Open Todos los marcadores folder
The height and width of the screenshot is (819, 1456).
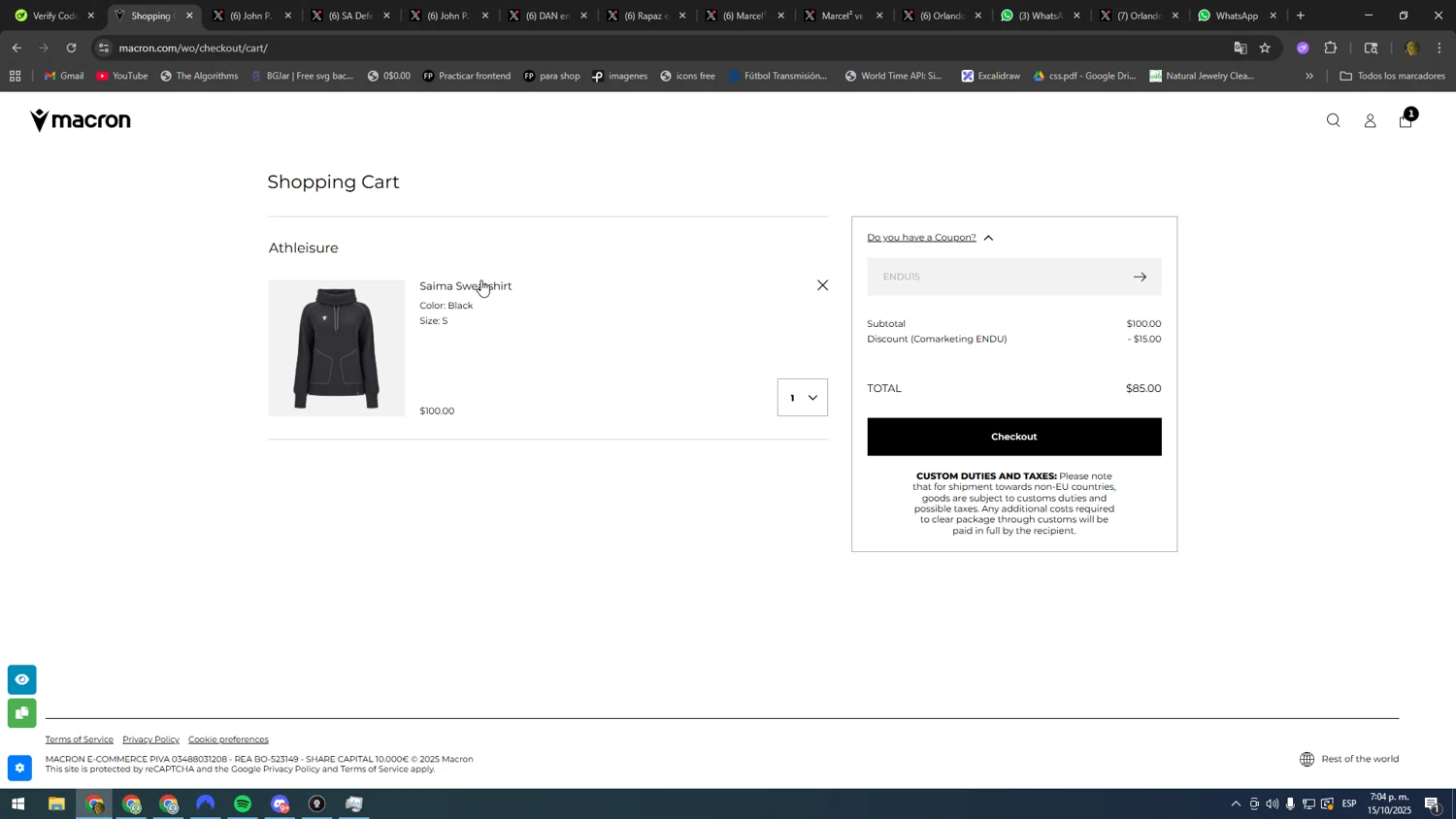point(1392,76)
